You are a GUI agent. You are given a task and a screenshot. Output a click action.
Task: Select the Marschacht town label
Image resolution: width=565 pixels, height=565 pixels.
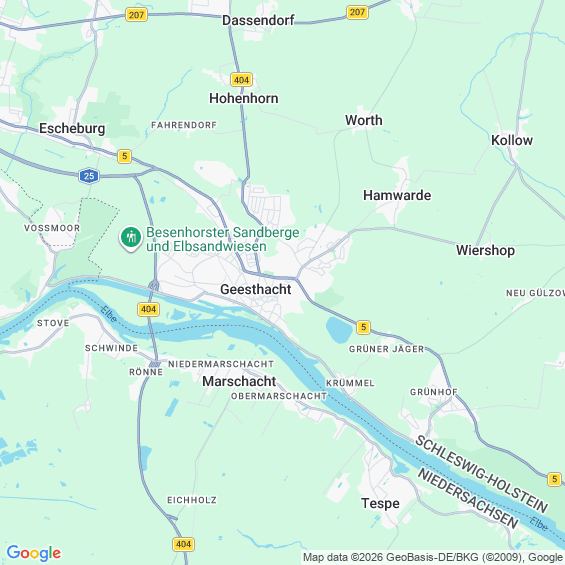[x=239, y=381]
